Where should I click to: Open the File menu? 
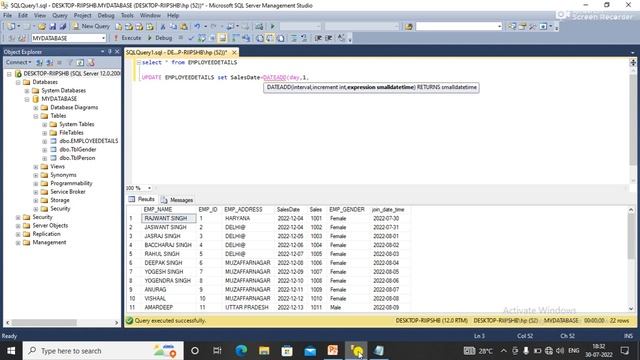7,16
